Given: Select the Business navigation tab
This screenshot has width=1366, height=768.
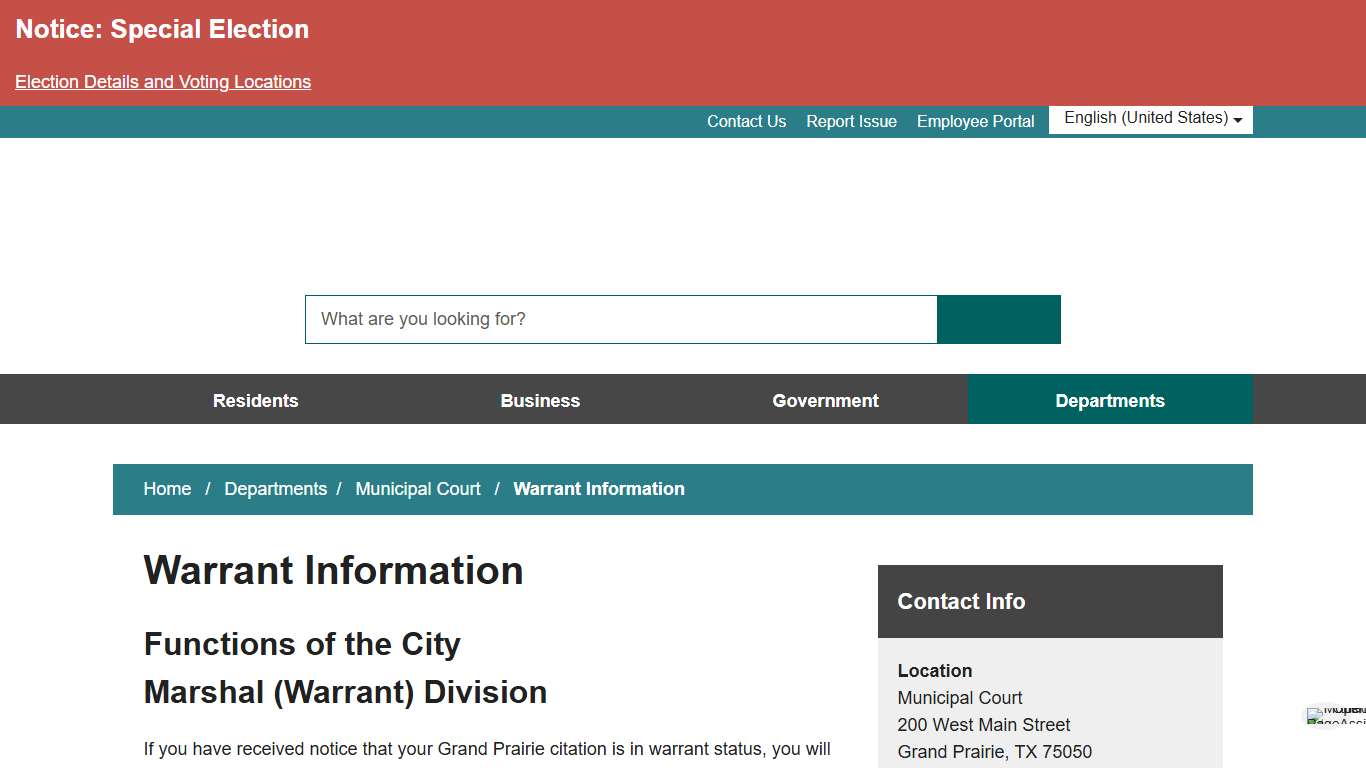Looking at the screenshot, I should coord(540,400).
